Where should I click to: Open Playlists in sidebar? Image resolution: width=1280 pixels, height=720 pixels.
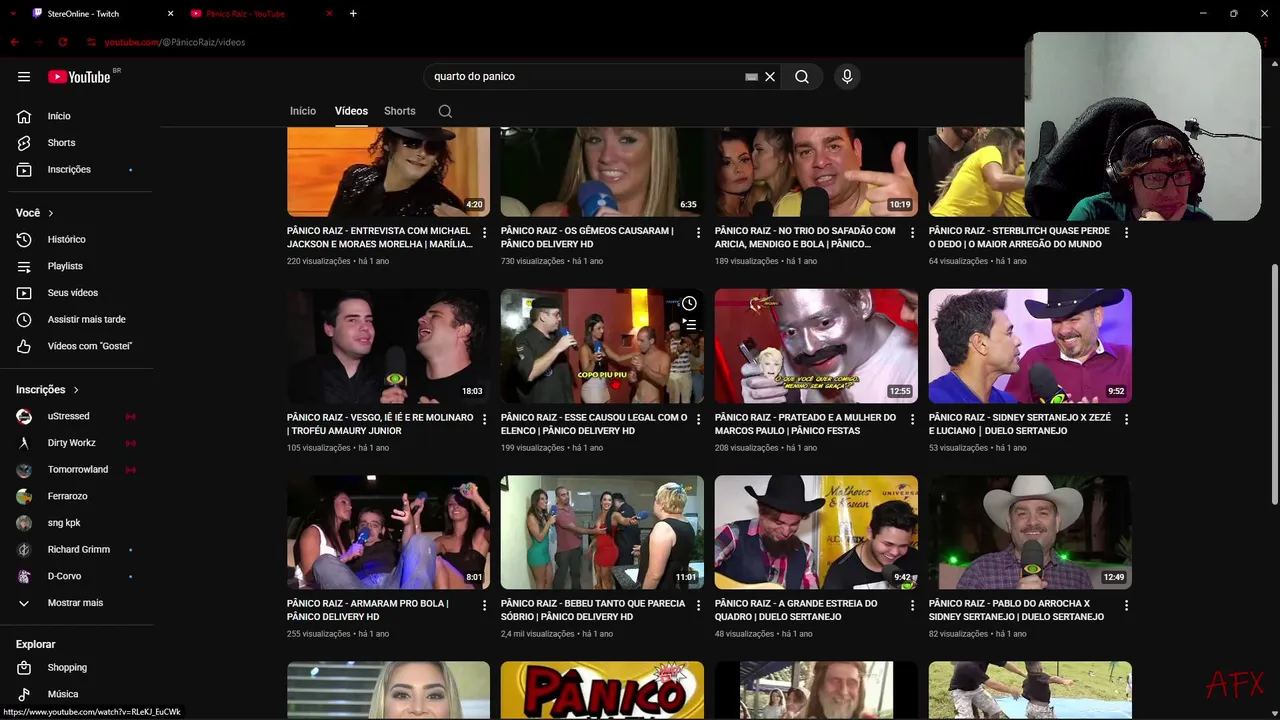tap(78, 266)
